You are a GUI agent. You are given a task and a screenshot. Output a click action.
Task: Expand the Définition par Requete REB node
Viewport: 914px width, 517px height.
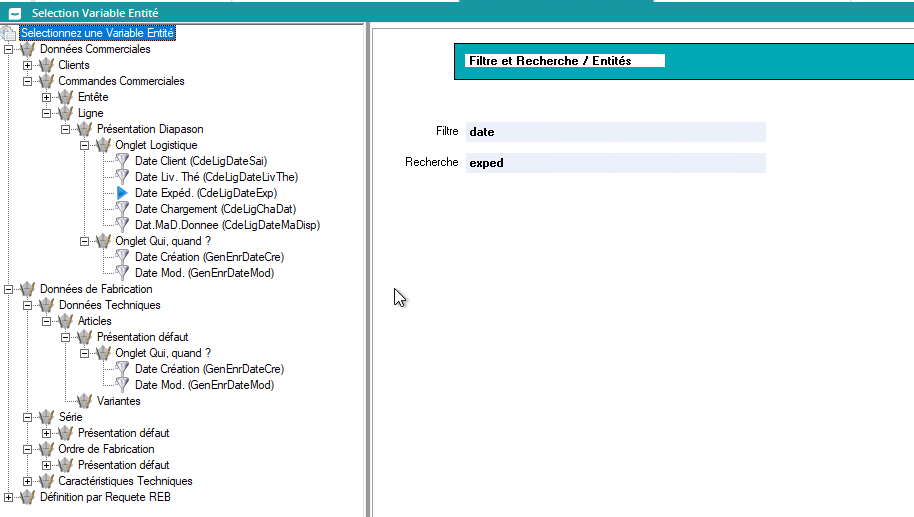[9, 497]
